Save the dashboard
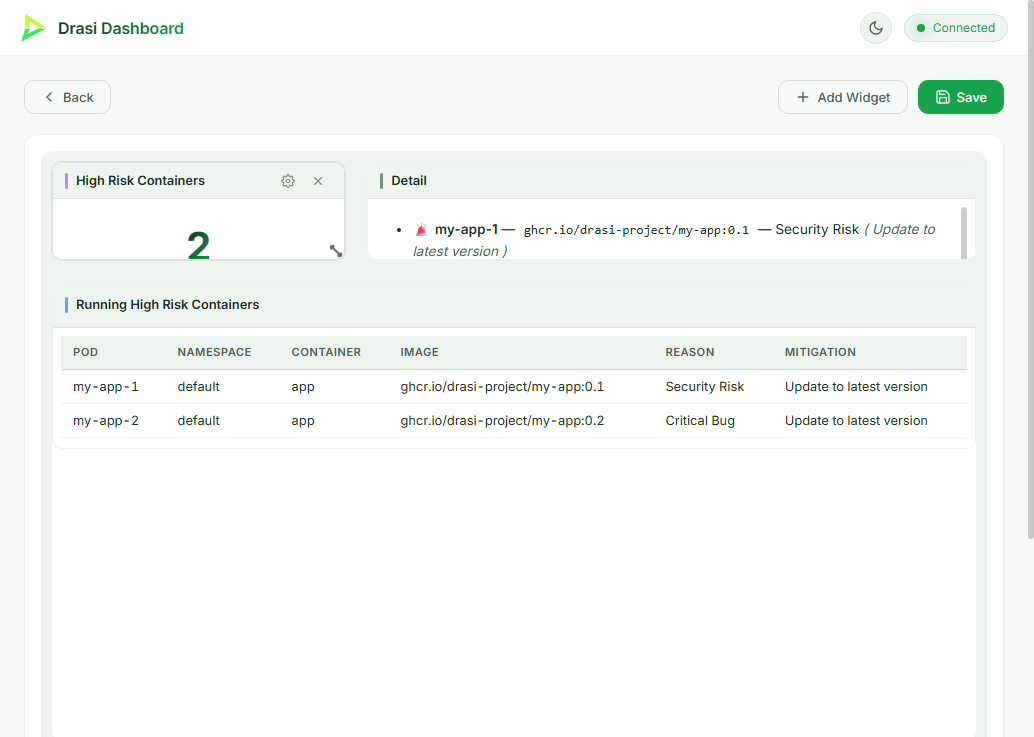Screen dimensions: 1034x737 point(961,97)
